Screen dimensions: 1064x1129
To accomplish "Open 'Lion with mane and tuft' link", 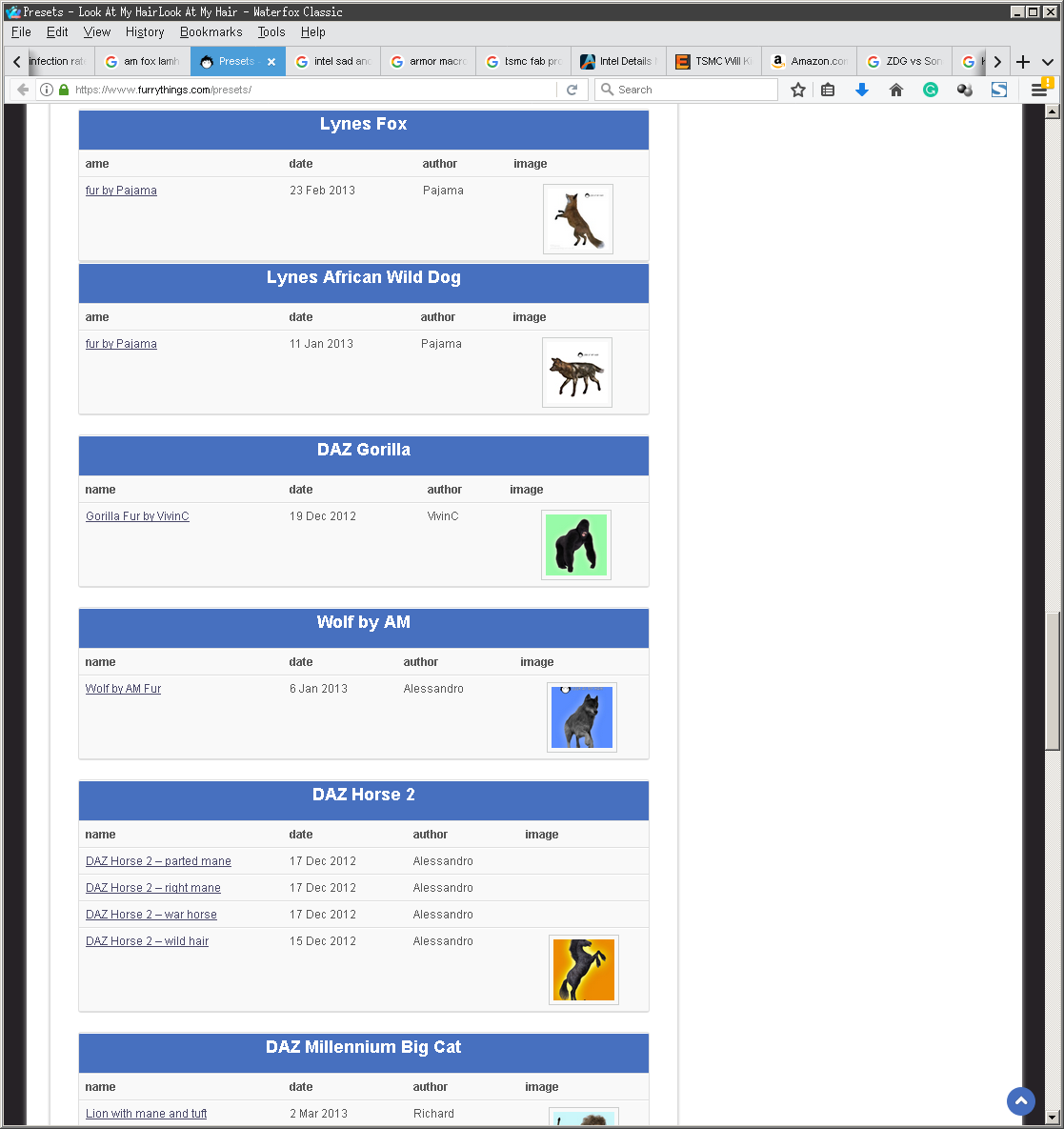I will click(146, 1113).
